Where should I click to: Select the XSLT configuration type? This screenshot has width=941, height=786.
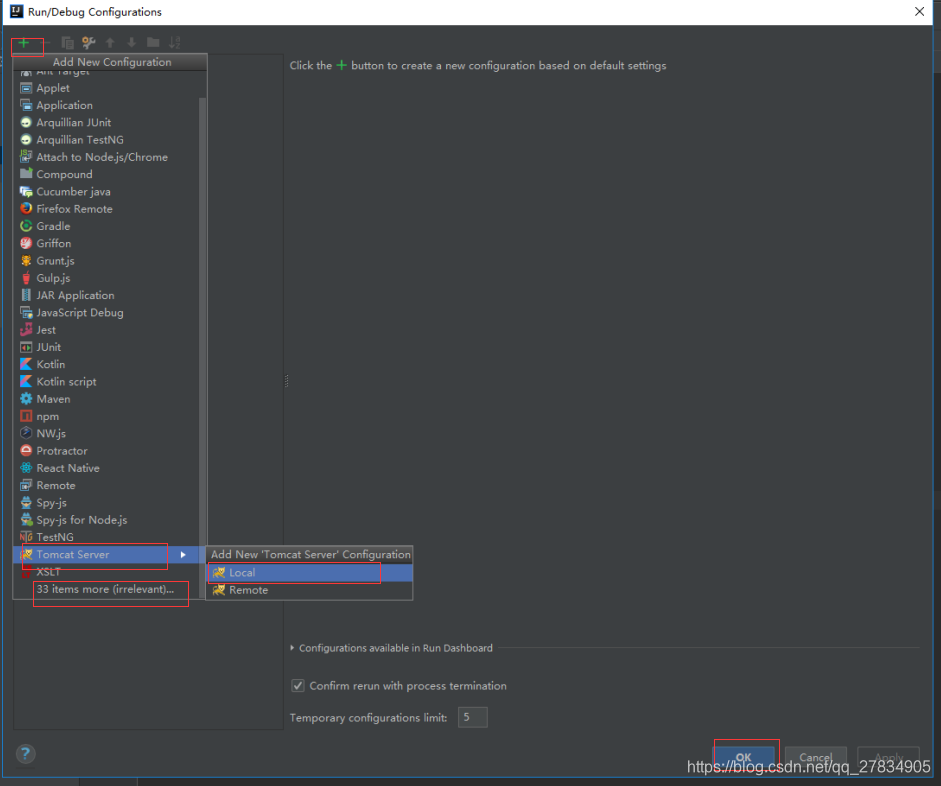[x=106, y=572]
